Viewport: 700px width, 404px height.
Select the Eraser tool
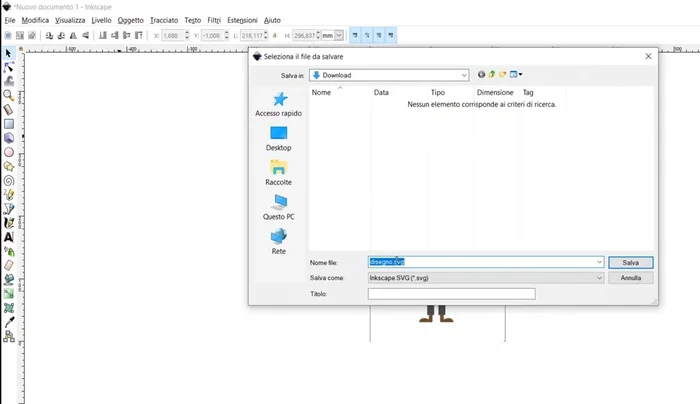coord(8,265)
